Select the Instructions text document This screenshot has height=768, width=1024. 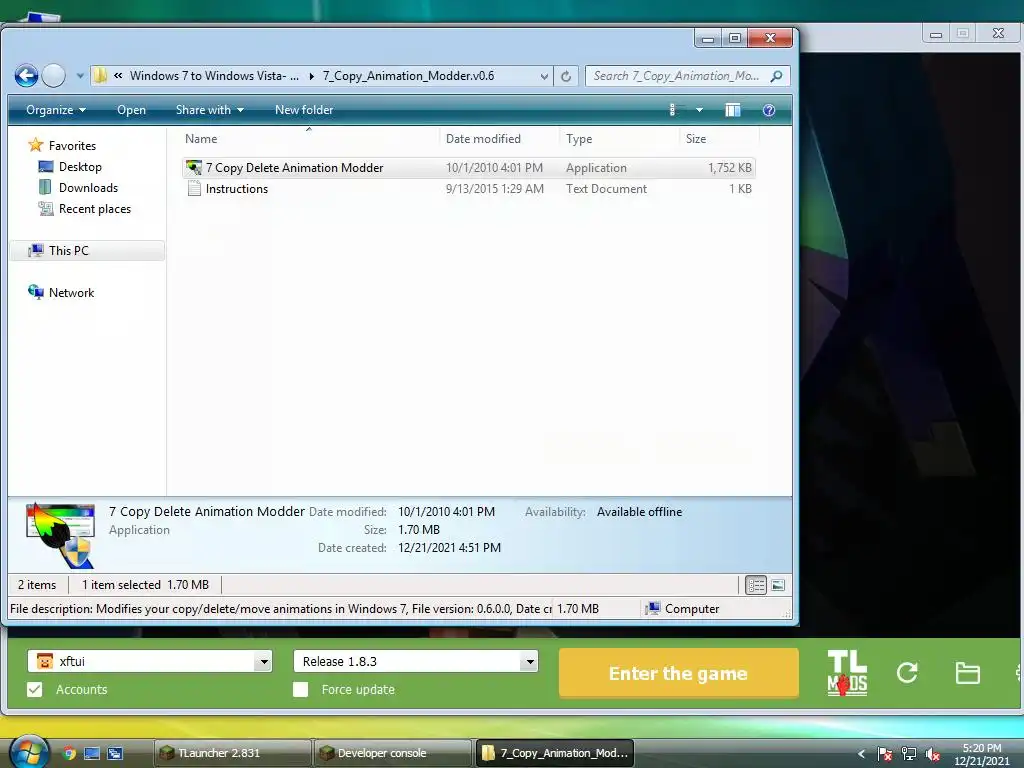click(x=468, y=189)
